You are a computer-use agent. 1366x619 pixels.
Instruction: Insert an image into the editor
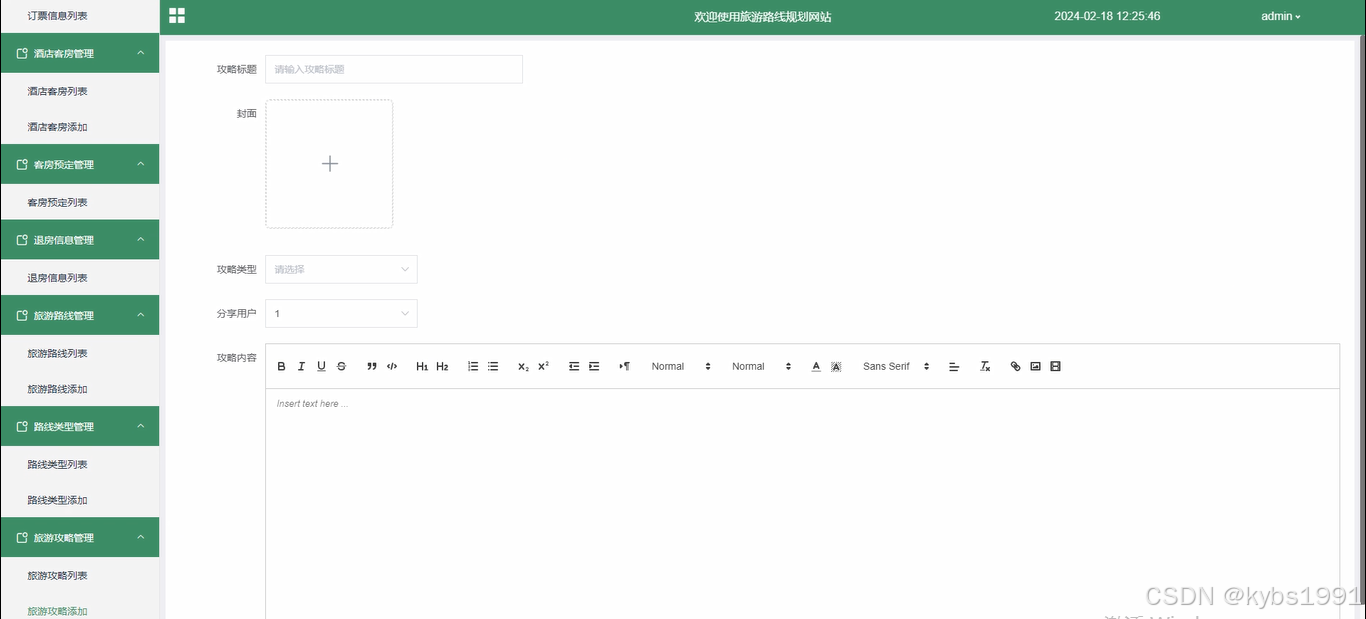pyautogui.click(x=1035, y=366)
